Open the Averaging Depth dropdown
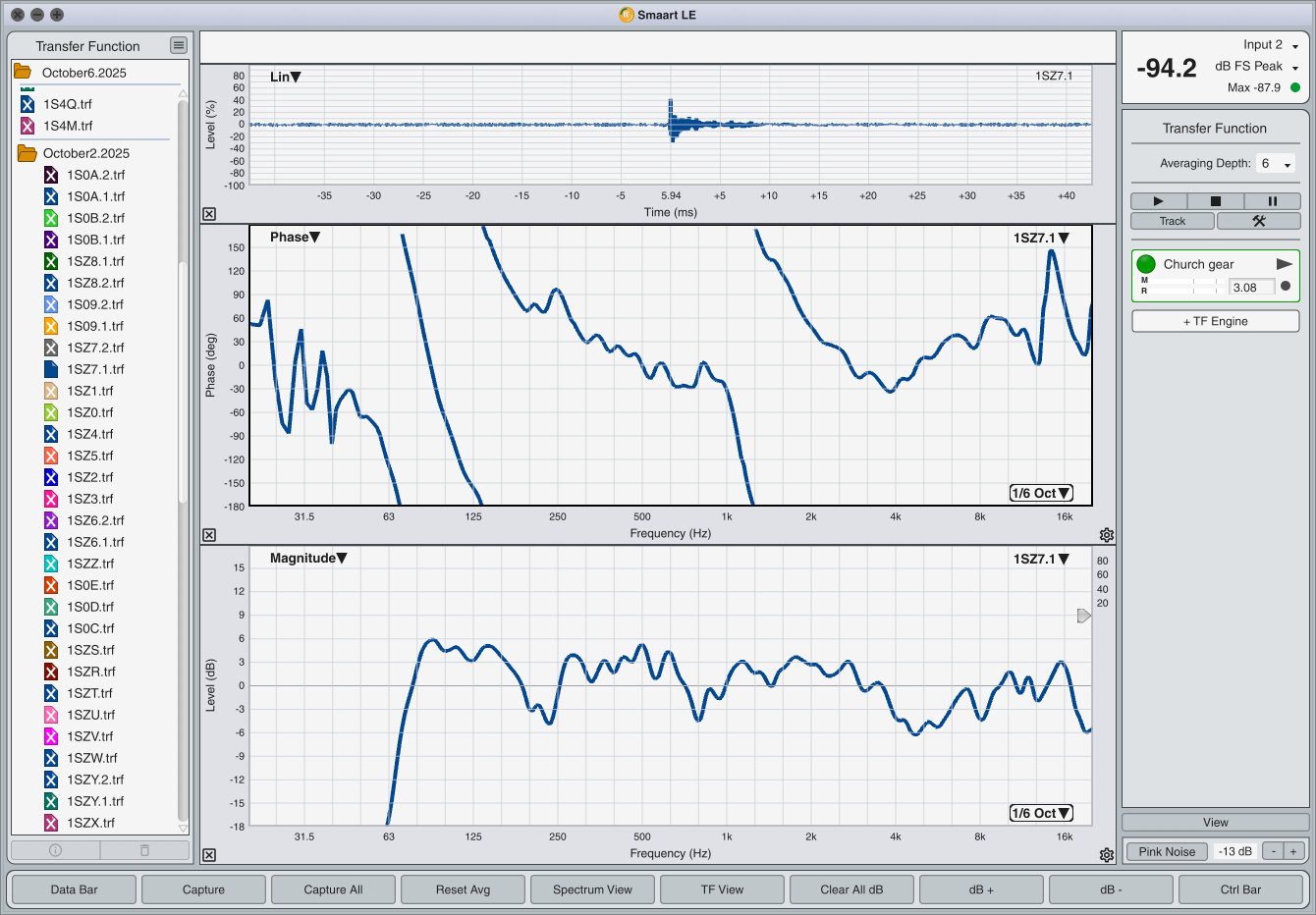The image size is (1316, 915). 1277,164
